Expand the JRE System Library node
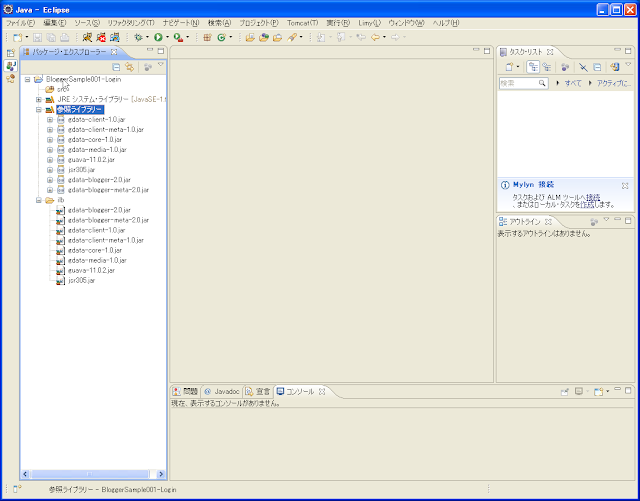 click(x=38, y=99)
